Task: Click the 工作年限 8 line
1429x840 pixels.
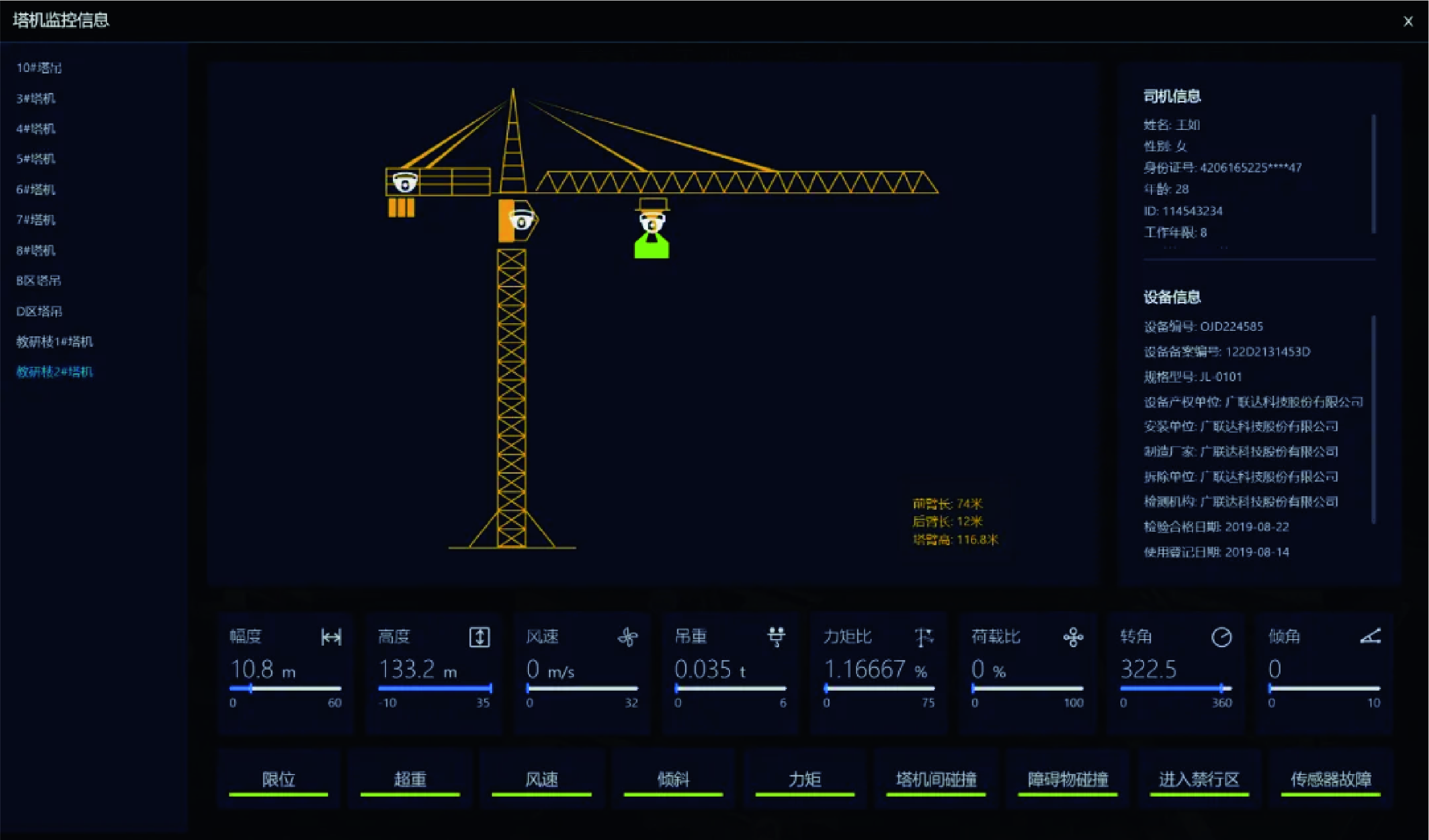Action: [1175, 233]
